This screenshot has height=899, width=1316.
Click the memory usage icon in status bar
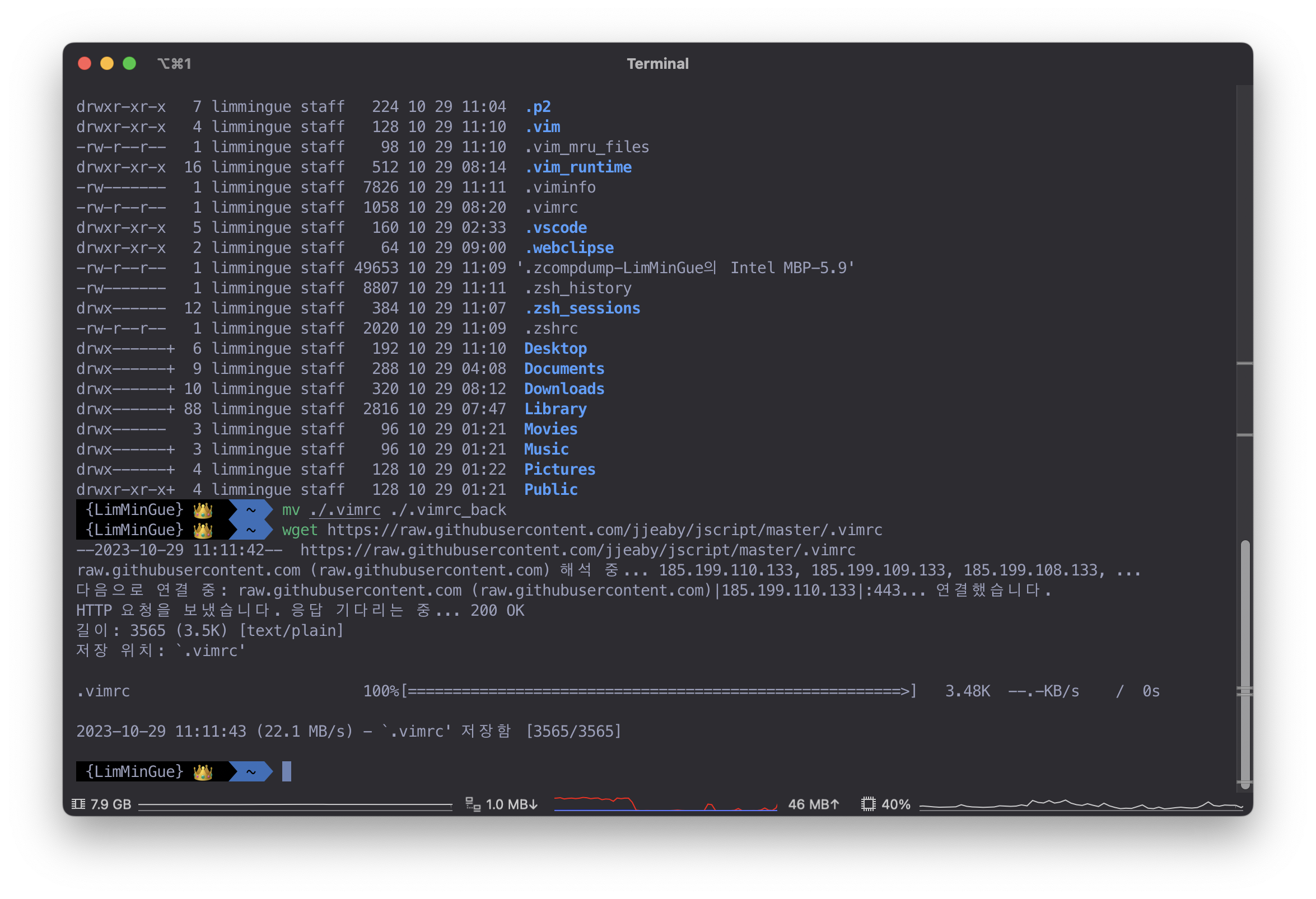pos(78,804)
